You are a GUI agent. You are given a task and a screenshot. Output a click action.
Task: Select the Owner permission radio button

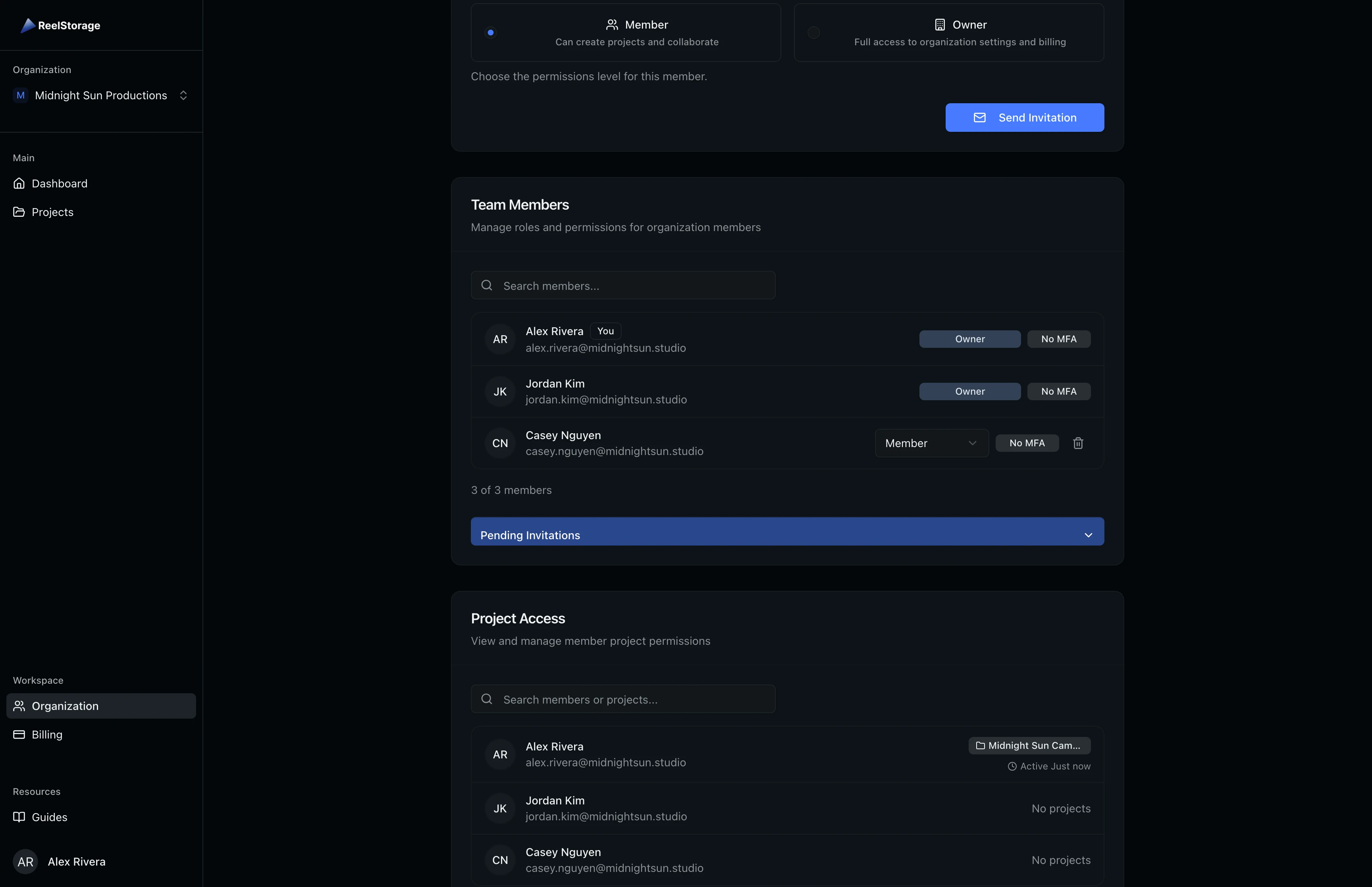[813, 32]
